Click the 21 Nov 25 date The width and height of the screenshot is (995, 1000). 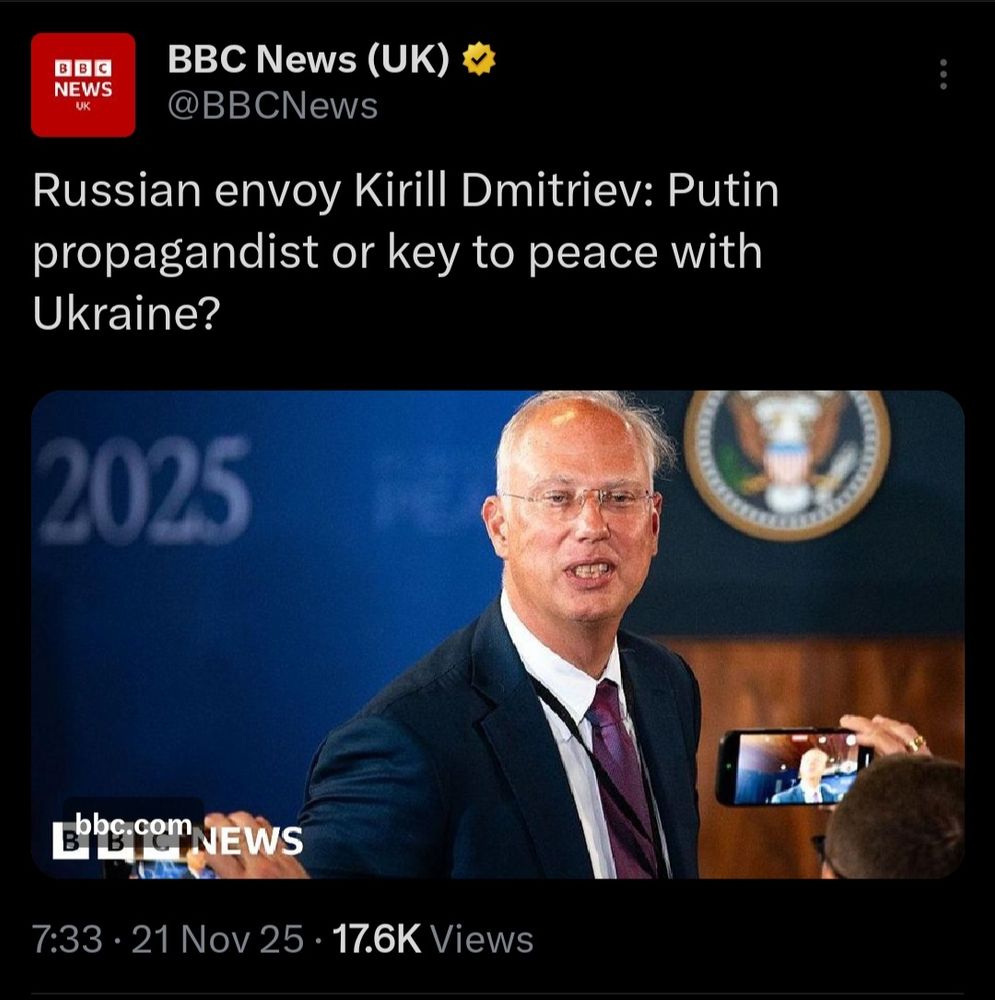click(x=217, y=939)
